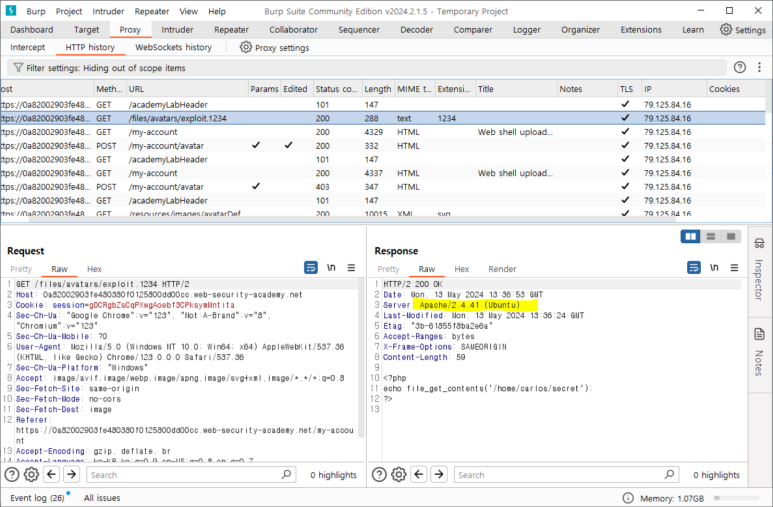This screenshot has width=773, height=507.
Task: Switch to Target tab
Action: (86, 30)
